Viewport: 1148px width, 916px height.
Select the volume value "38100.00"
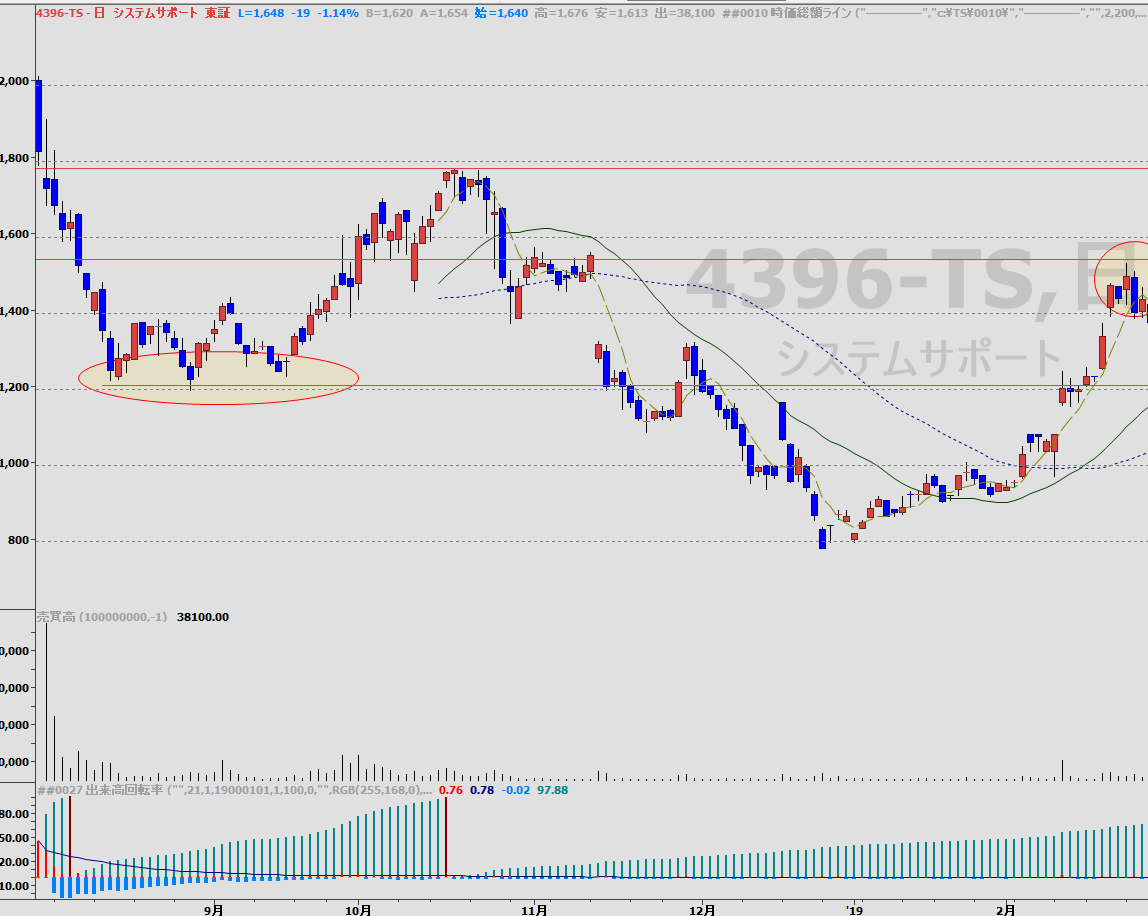point(203,617)
